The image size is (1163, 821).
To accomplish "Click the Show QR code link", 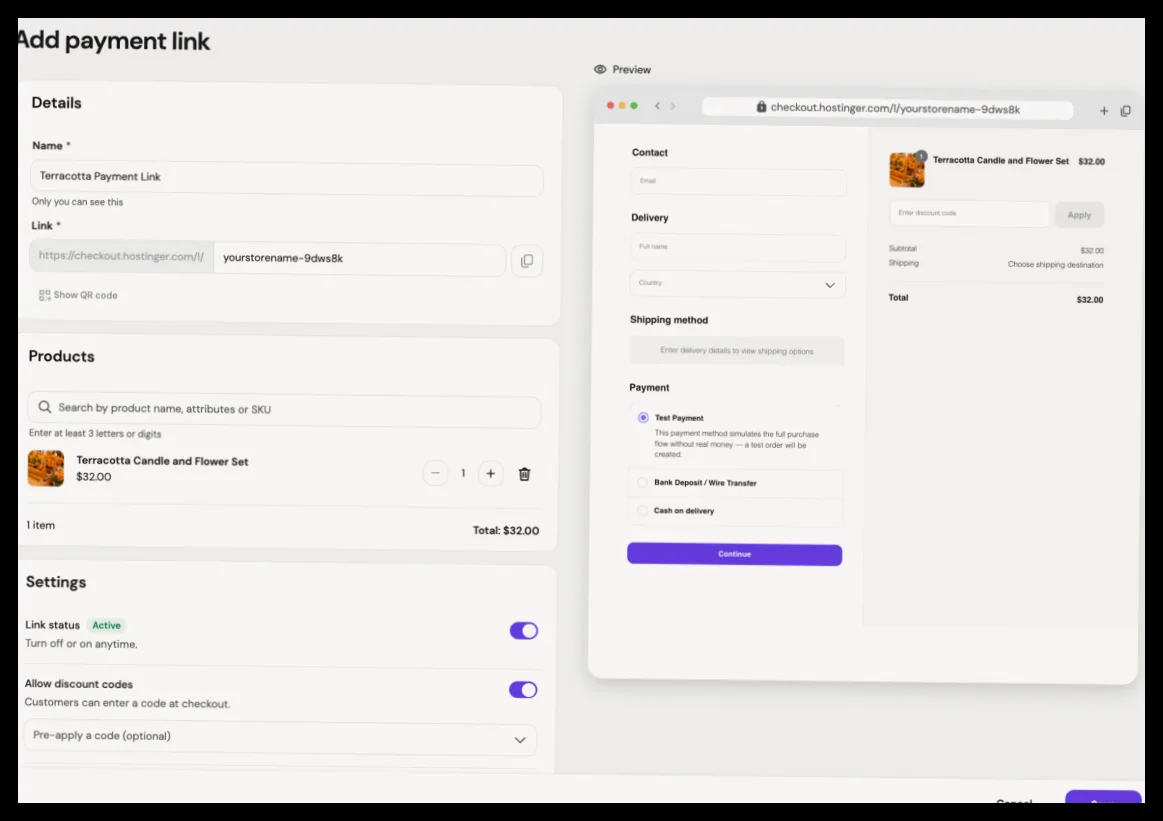I will (78, 295).
